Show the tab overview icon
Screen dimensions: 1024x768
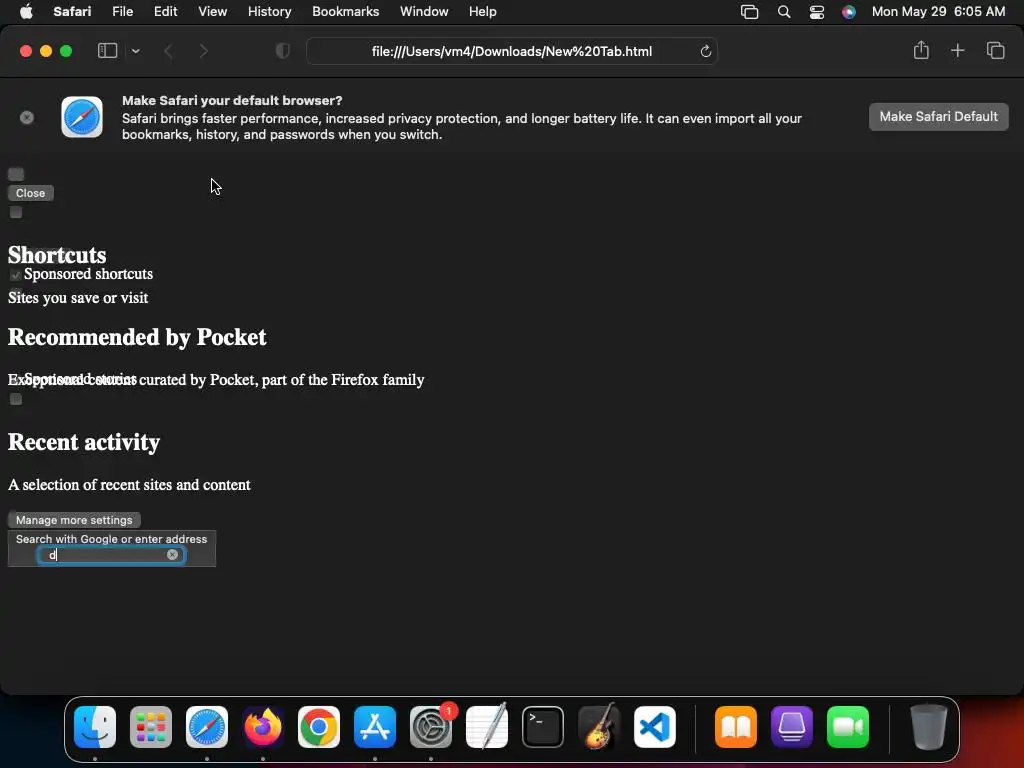pos(995,50)
